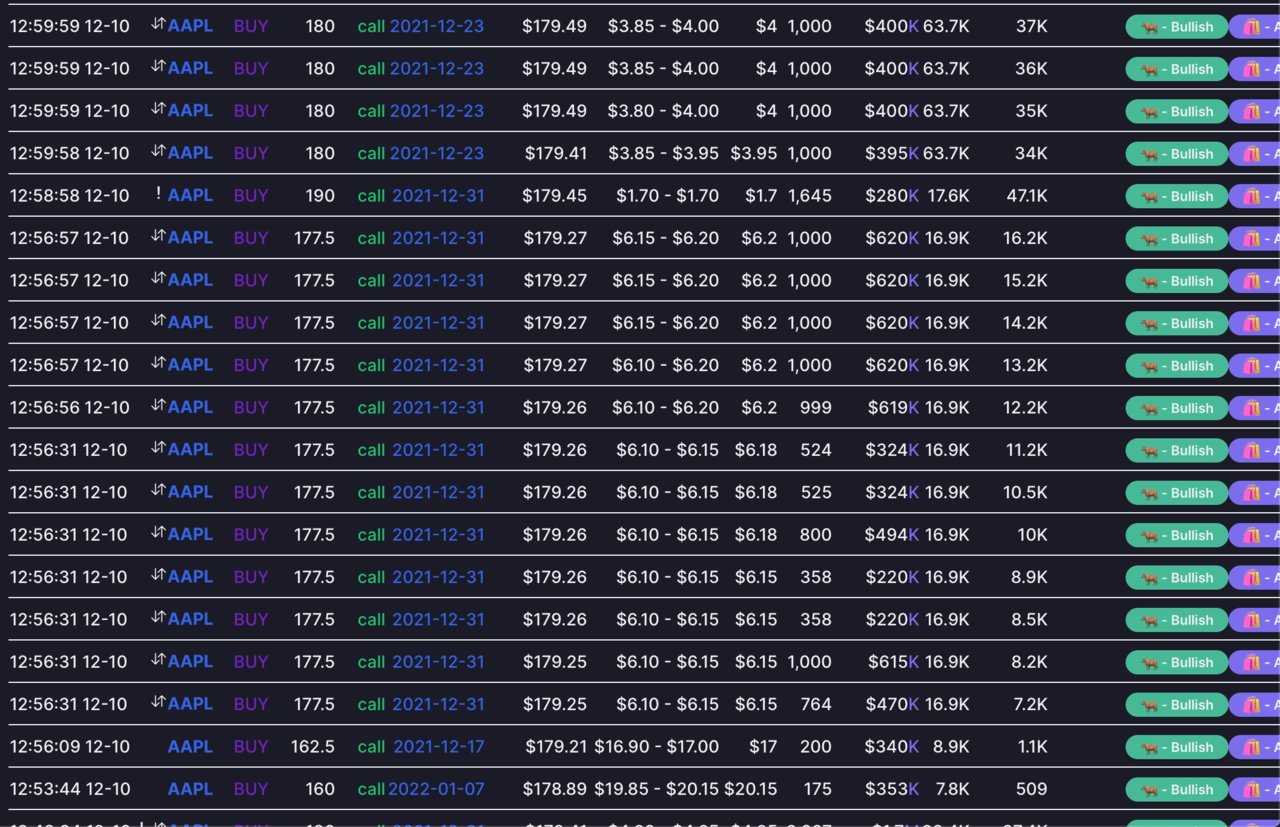The image size is (1280, 827).
Task: Open the AAPL ticker link on the 12:53:44 row
Action: pyautogui.click(x=190, y=789)
